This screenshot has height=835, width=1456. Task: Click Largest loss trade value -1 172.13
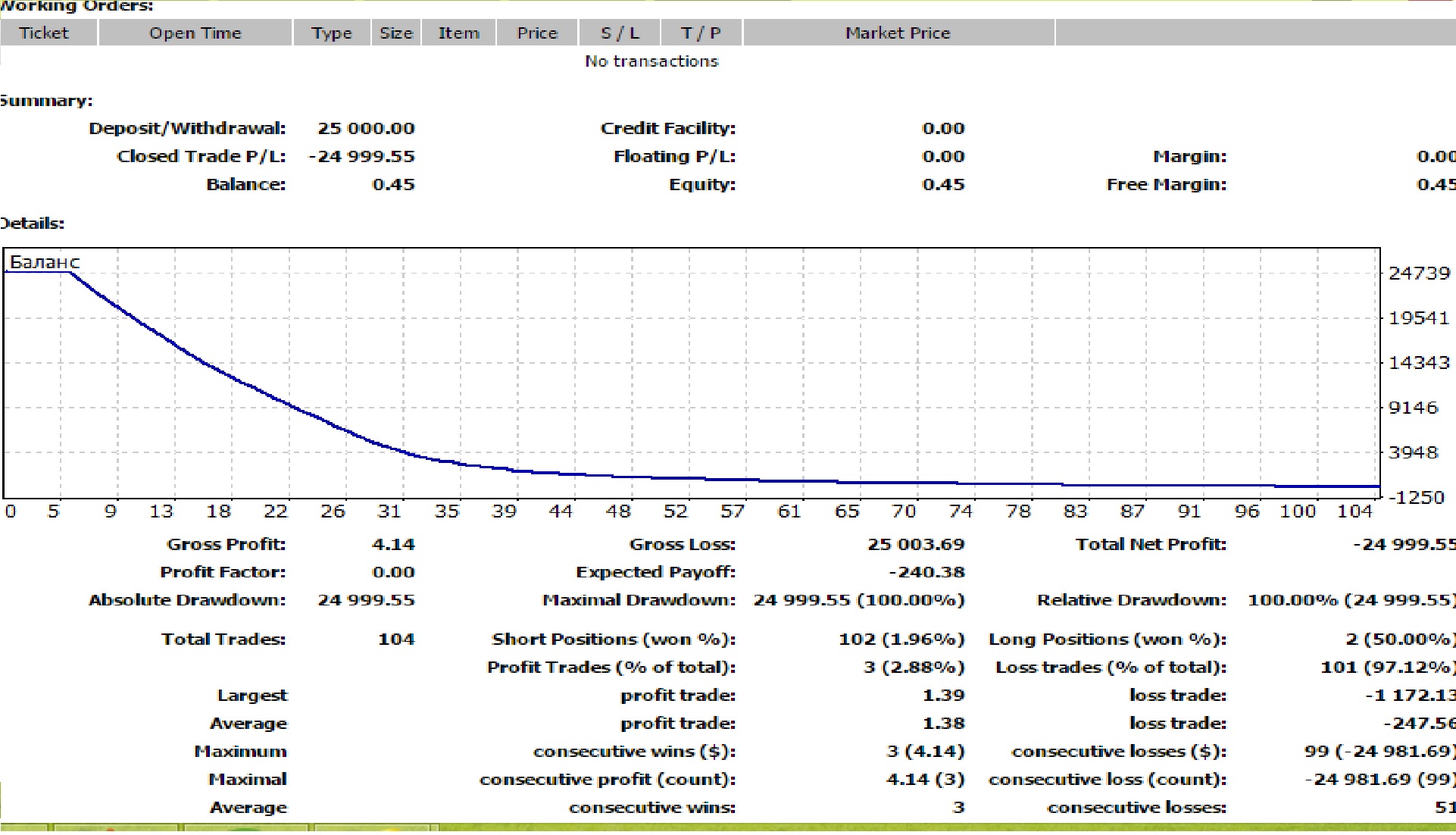tap(1410, 696)
